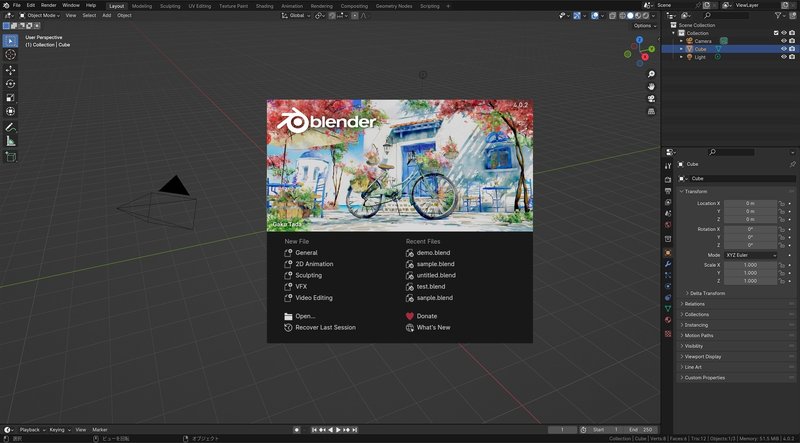Select the Annotate tool
This screenshot has height=443, width=800.
click(x=10, y=127)
